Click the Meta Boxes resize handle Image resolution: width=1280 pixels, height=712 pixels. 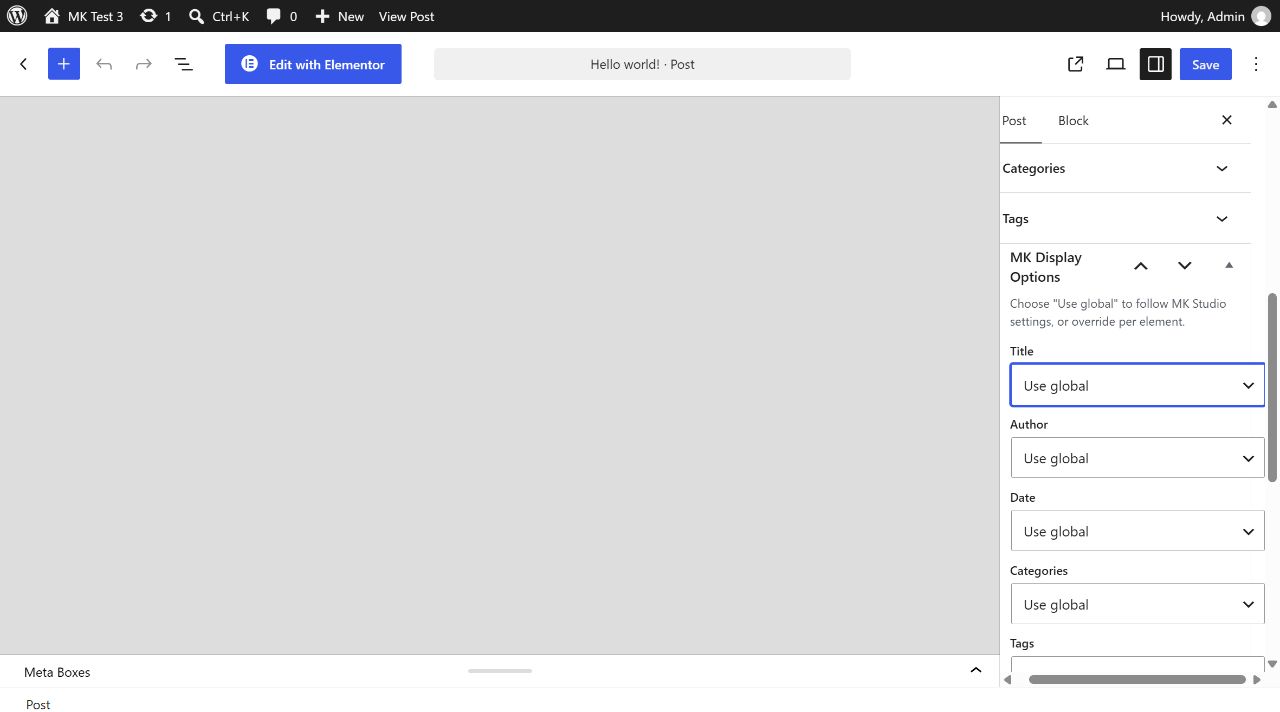500,671
